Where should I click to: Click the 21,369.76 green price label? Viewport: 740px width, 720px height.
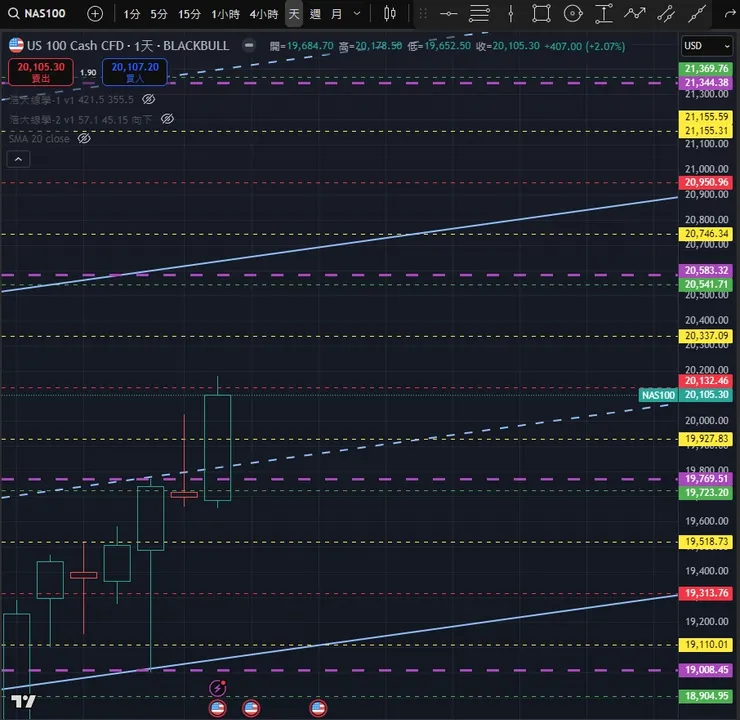(706, 69)
